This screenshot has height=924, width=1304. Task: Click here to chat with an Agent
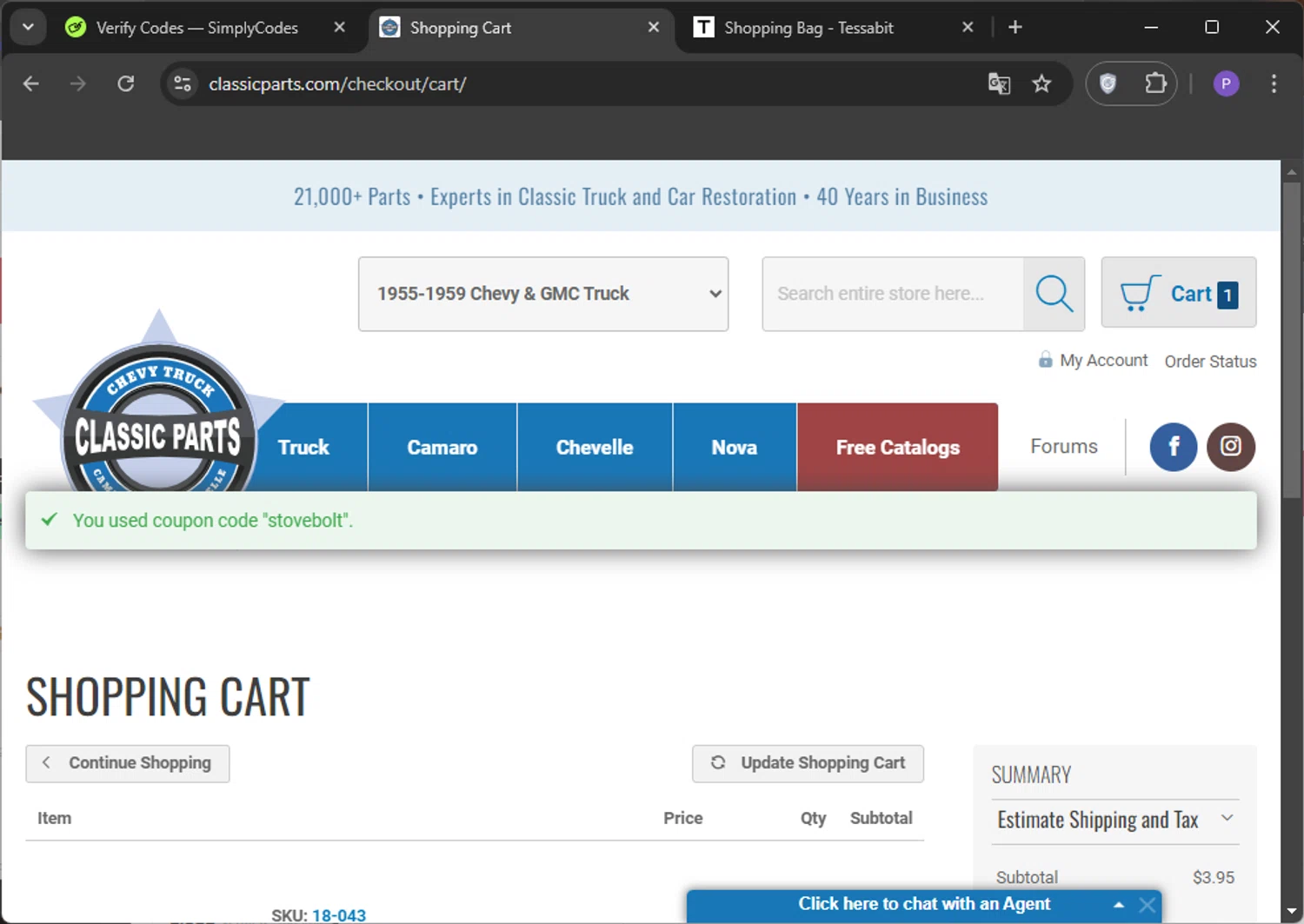tap(924, 904)
